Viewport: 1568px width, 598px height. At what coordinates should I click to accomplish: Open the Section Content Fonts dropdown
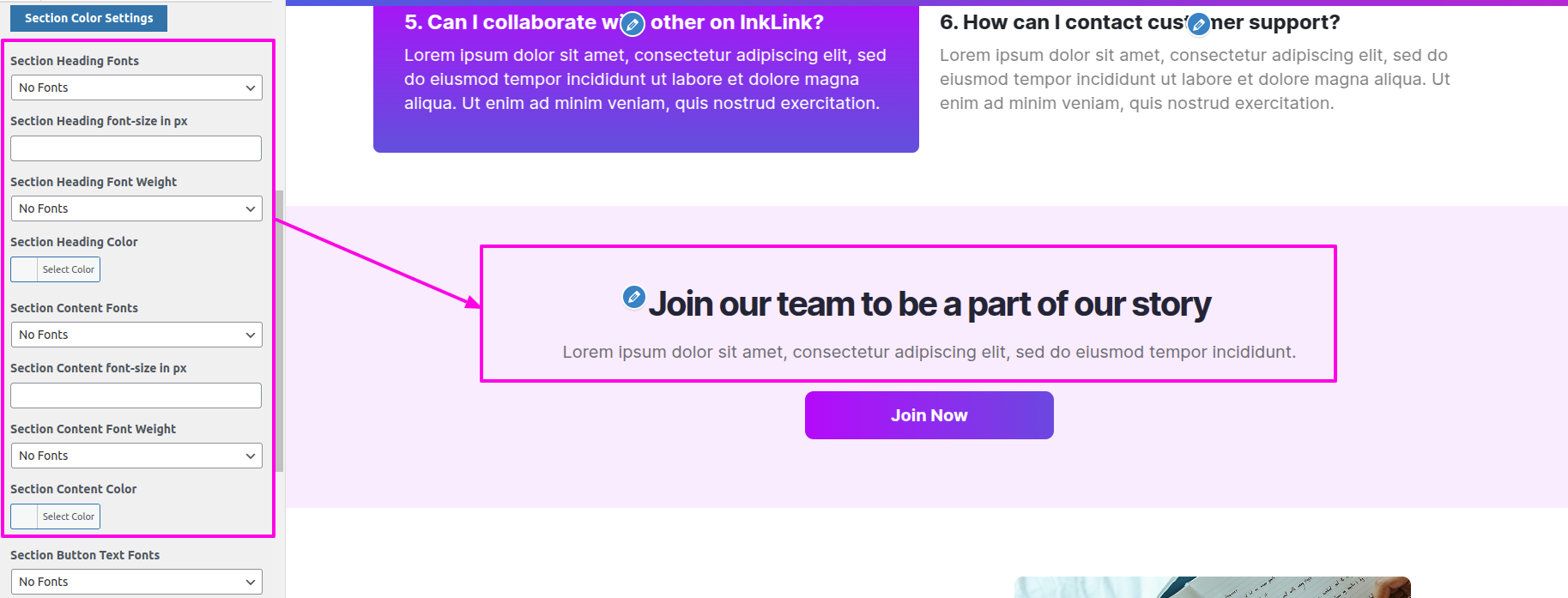coord(136,335)
